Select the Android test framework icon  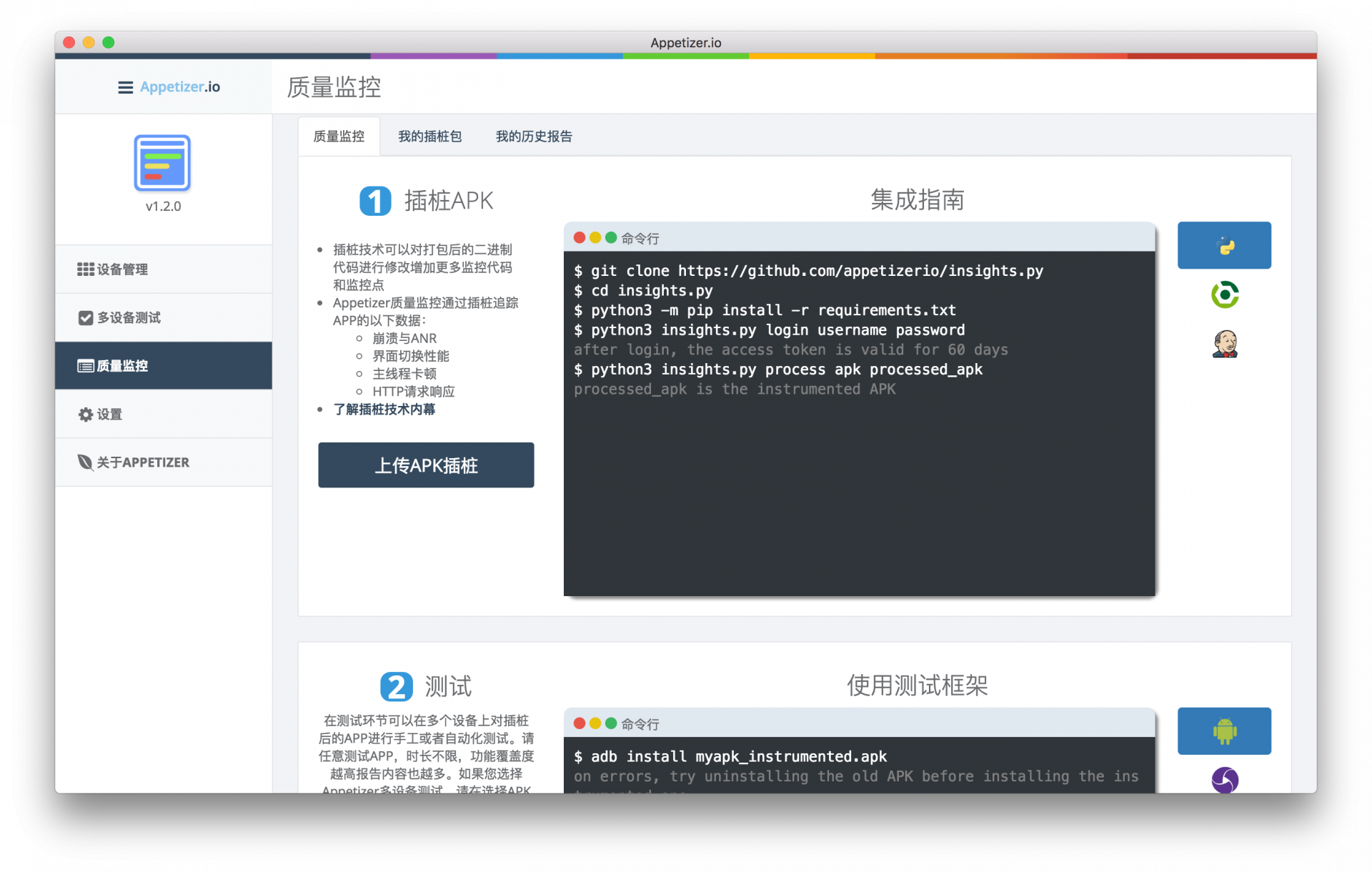1224,731
